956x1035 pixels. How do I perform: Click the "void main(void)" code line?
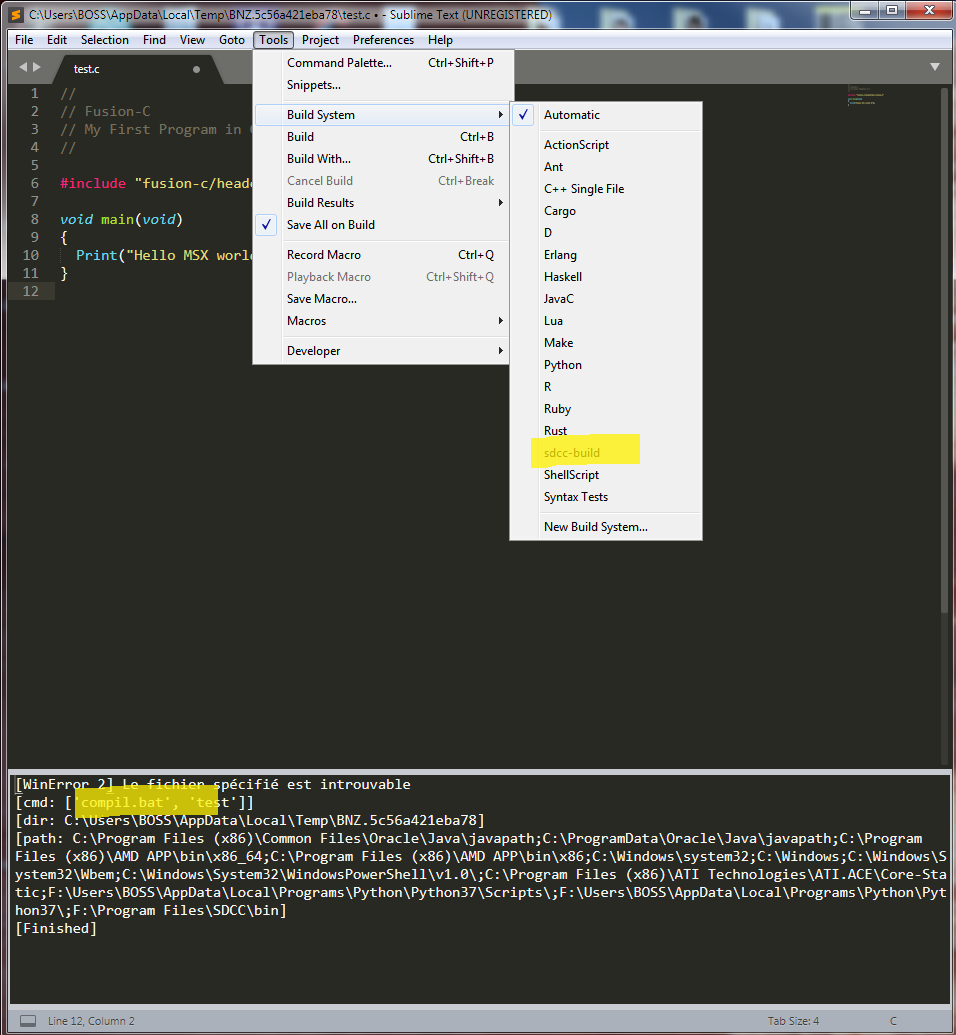coord(121,219)
